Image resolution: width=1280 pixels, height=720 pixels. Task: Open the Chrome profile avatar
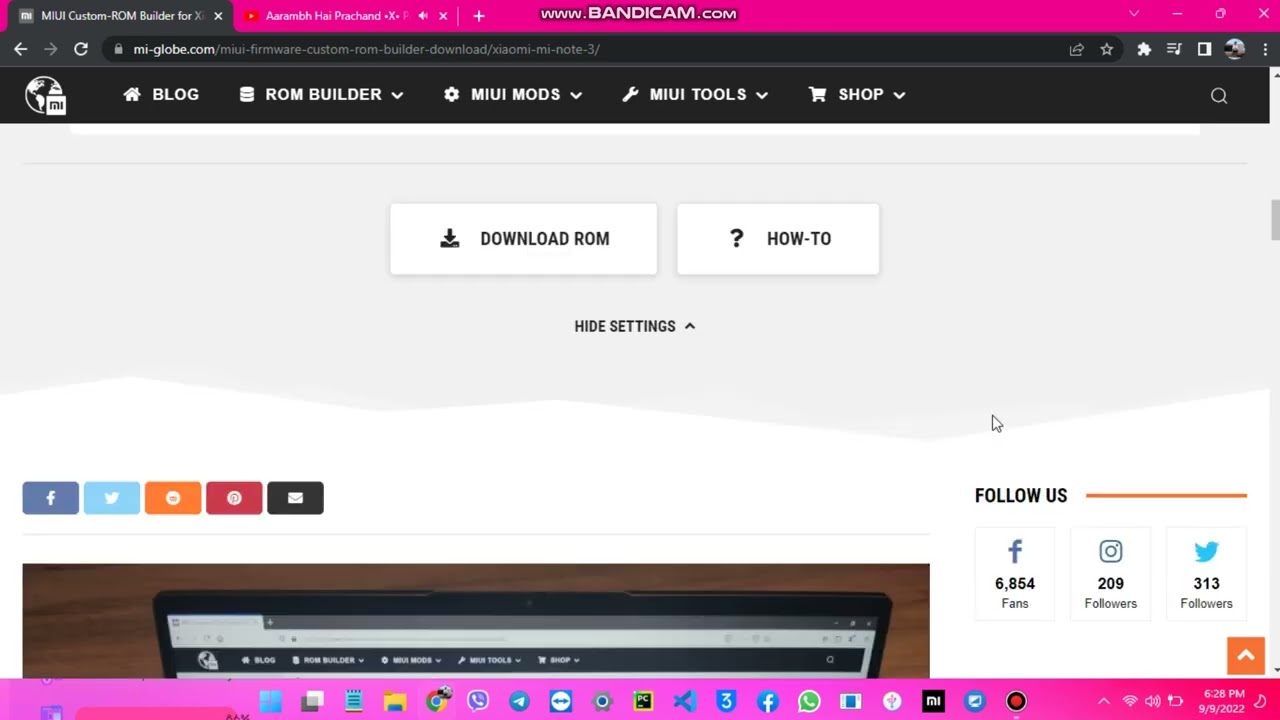[x=1234, y=49]
